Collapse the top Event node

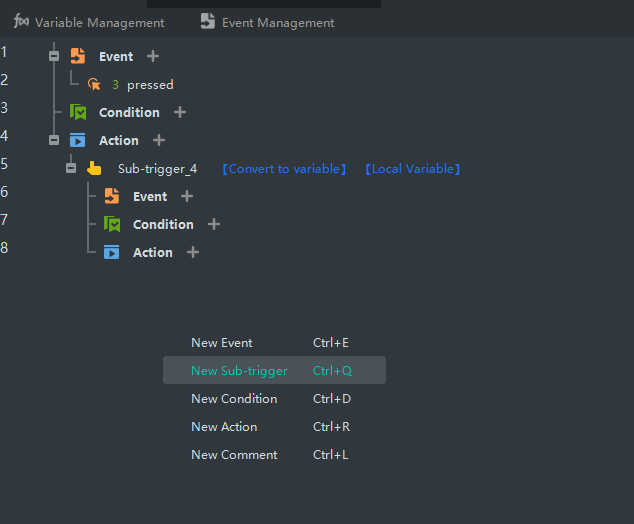coord(54,57)
